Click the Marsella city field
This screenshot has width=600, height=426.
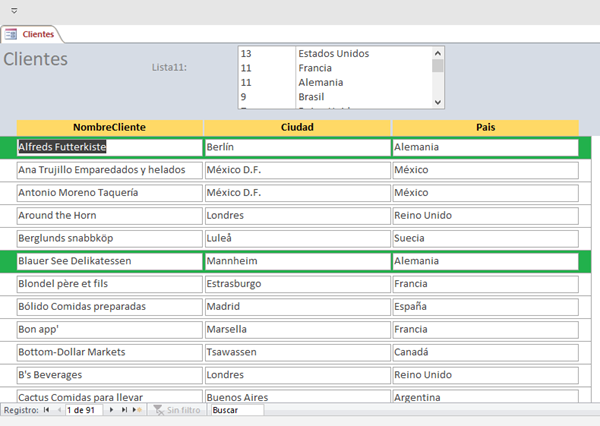coord(297,330)
